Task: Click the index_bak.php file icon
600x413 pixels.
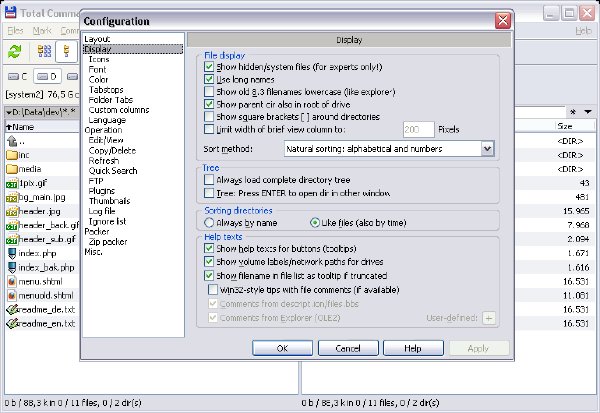Action: coord(12,268)
